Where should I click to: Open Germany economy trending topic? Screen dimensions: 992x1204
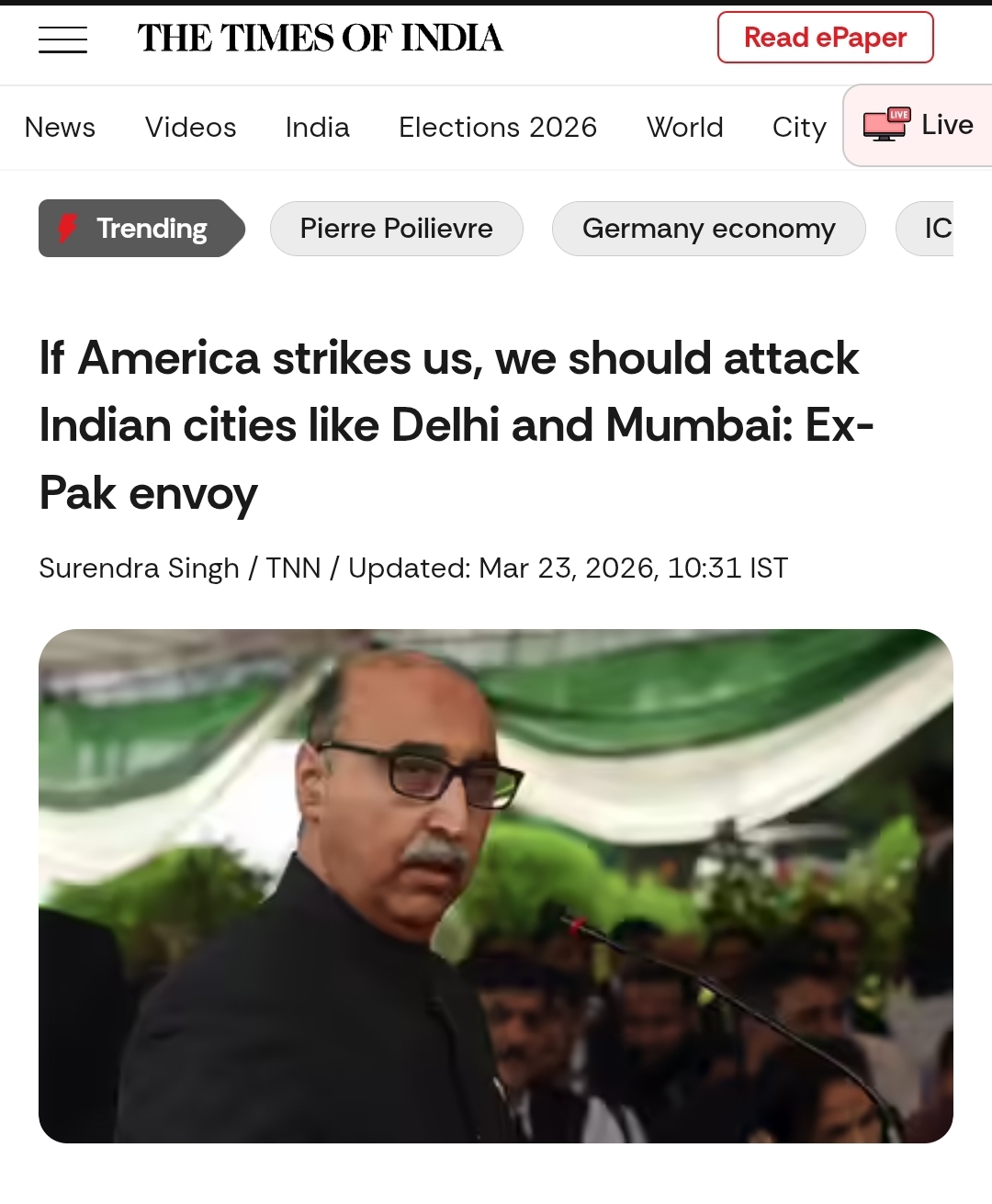[709, 228]
